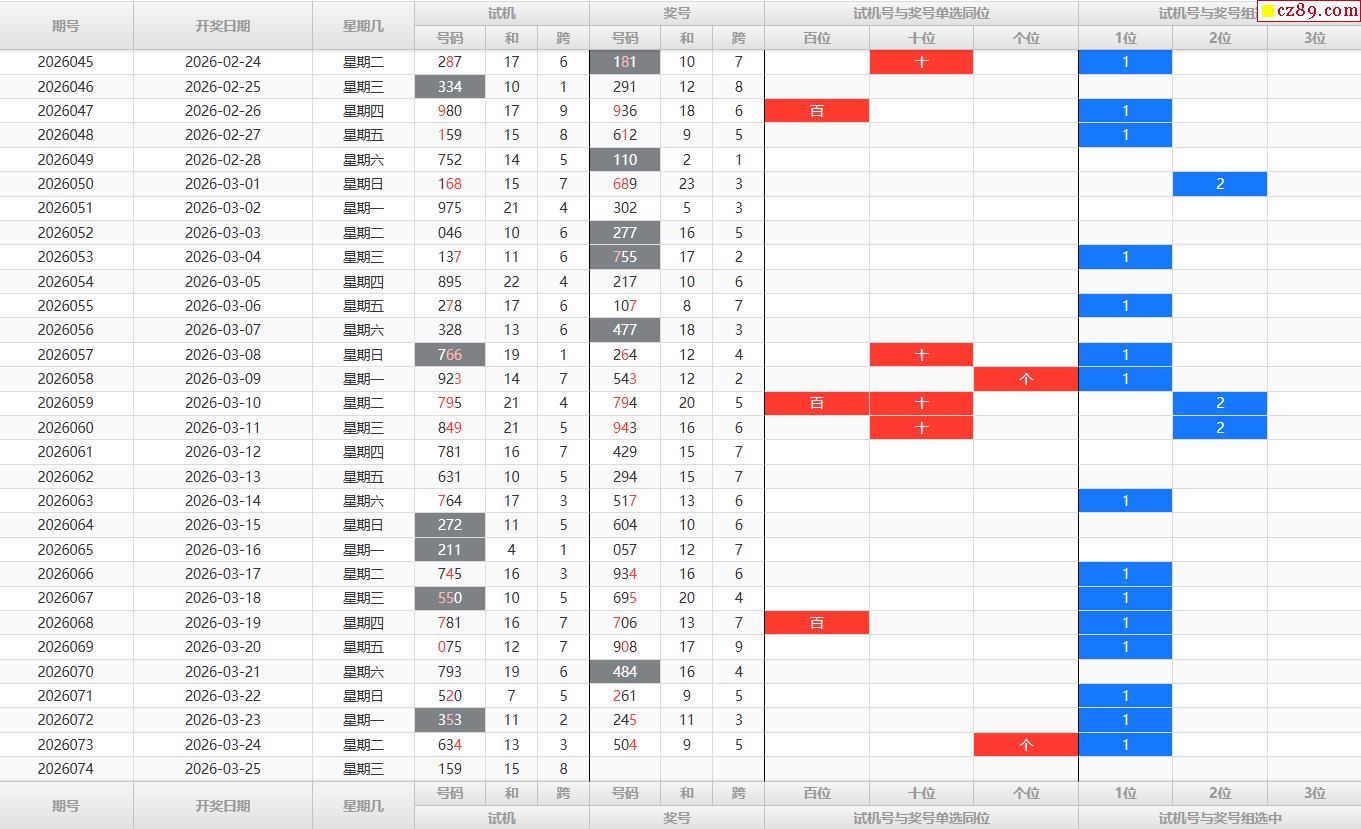Click red 百 badge in row 2026068
1361x829 pixels.
[816, 623]
